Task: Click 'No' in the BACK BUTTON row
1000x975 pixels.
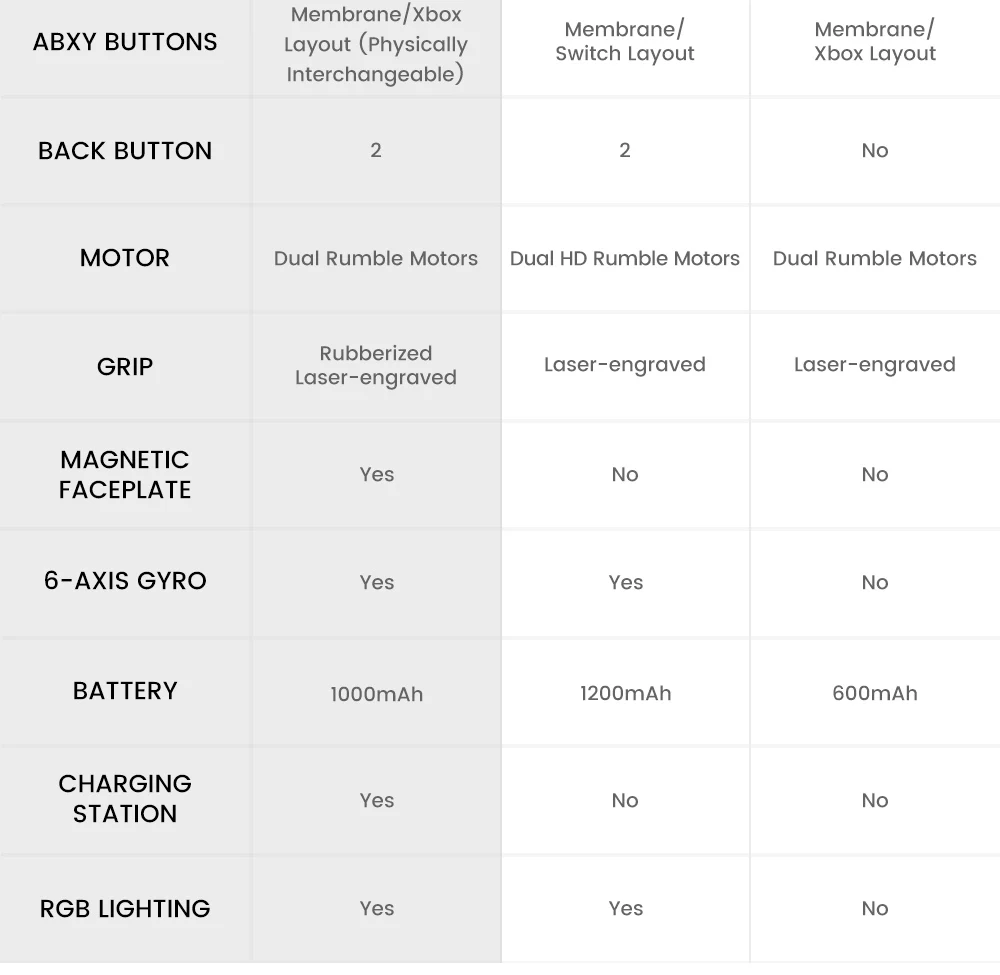Action: pyautogui.click(x=874, y=151)
